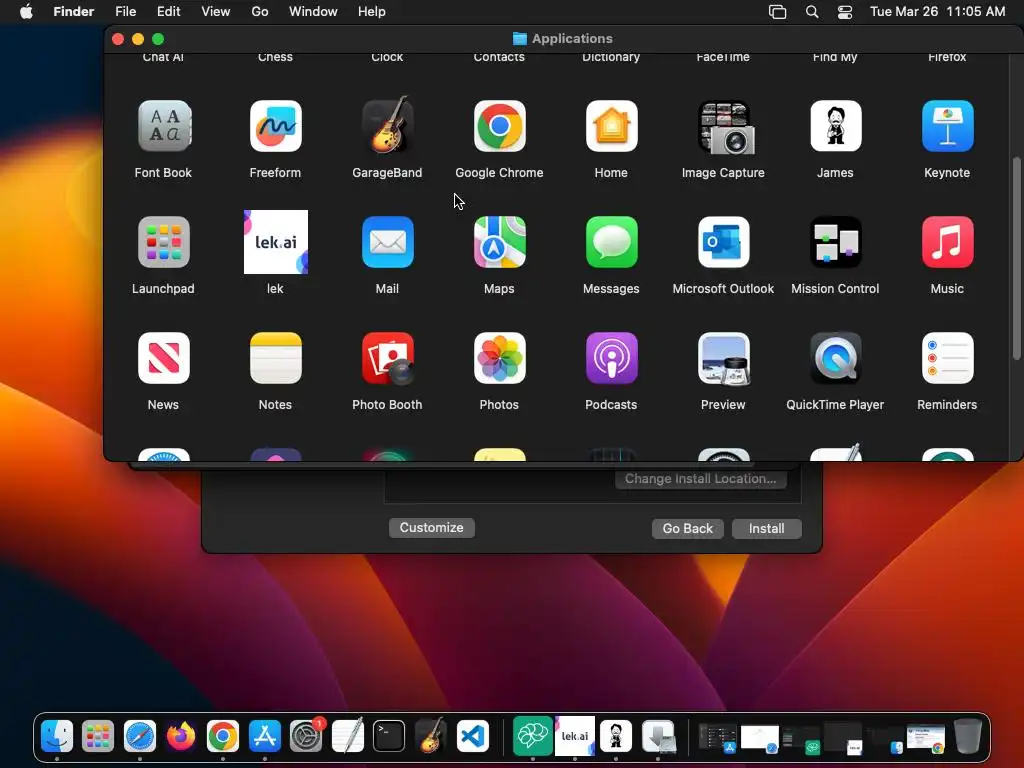Open GarageBand in the Applications window
The height and width of the screenshot is (768, 1024).
click(x=387, y=126)
